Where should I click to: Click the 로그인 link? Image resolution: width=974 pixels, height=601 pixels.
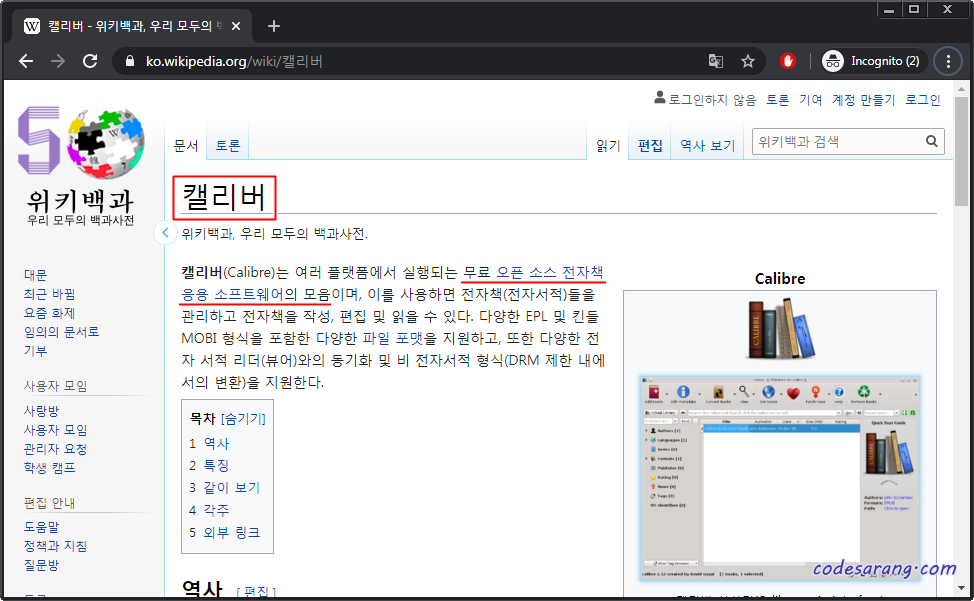922,100
